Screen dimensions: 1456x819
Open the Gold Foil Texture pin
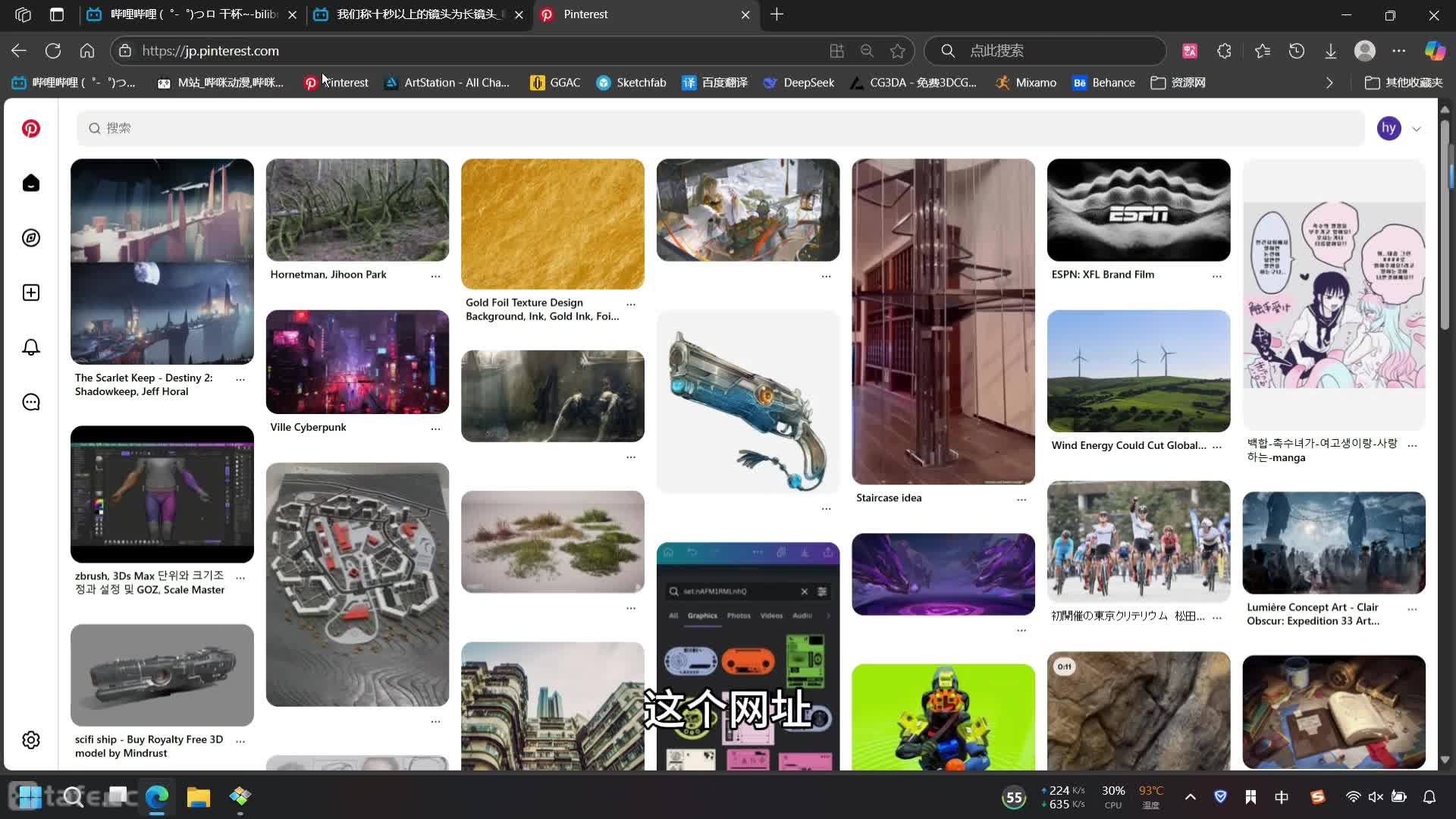tap(552, 224)
